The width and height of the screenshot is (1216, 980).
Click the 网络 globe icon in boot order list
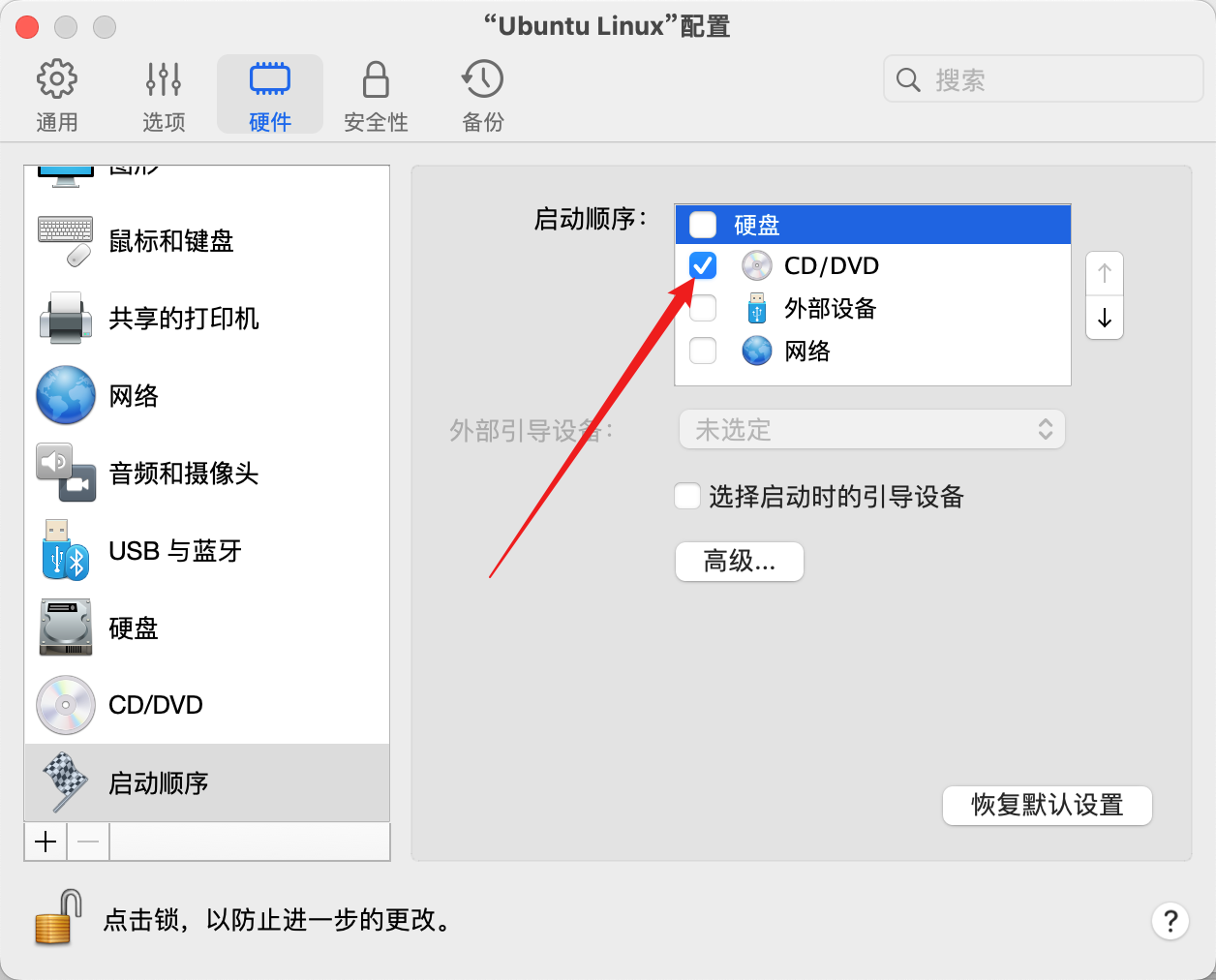(x=757, y=351)
